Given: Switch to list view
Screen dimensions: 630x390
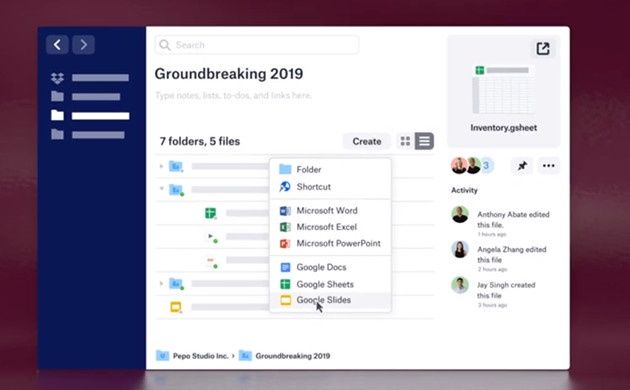Looking at the screenshot, I should pos(424,141).
